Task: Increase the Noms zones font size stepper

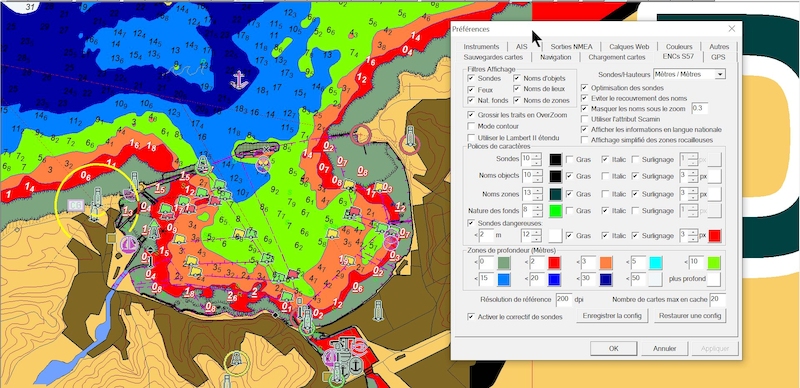Action: click(536, 191)
